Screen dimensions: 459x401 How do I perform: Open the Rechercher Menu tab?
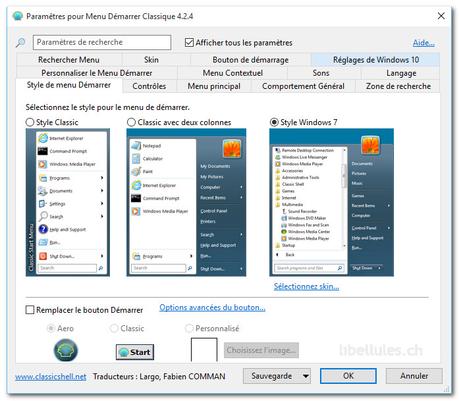click(69, 60)
